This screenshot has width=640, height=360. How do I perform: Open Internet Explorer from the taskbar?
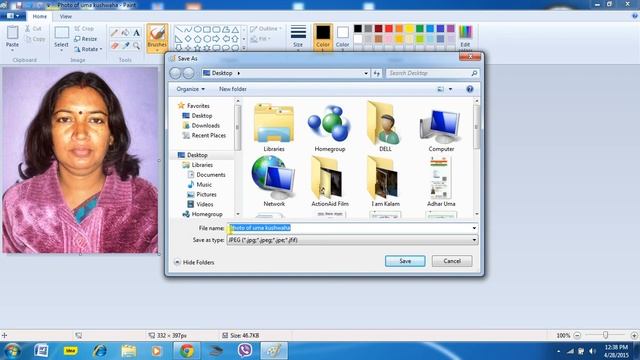[100, 351]
